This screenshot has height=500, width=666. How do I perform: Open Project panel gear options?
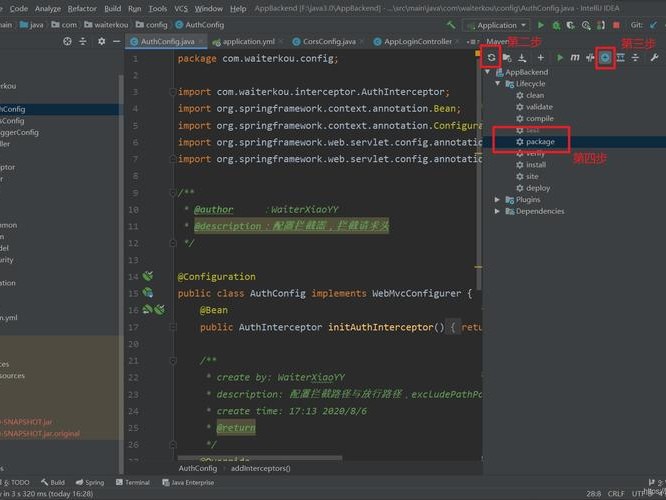[102, 41]
